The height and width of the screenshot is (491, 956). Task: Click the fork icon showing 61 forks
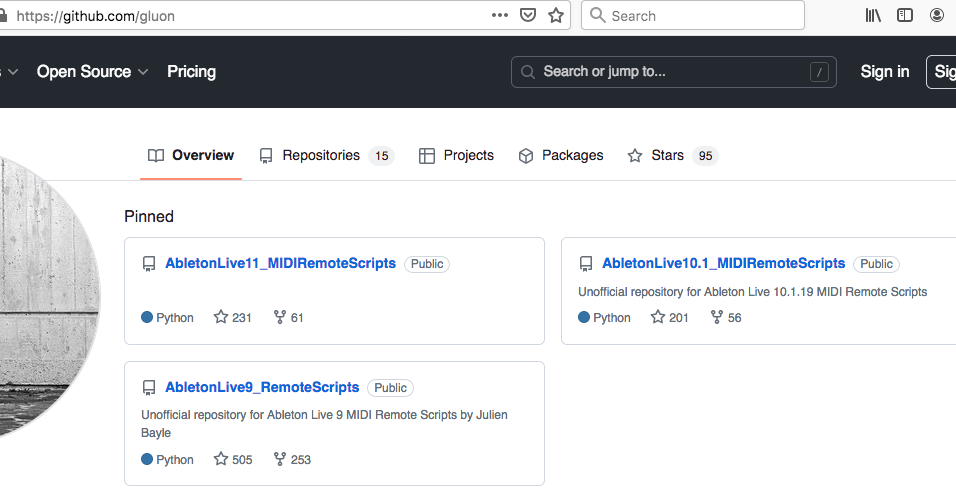pyautogui.click(x=280, y=317)
